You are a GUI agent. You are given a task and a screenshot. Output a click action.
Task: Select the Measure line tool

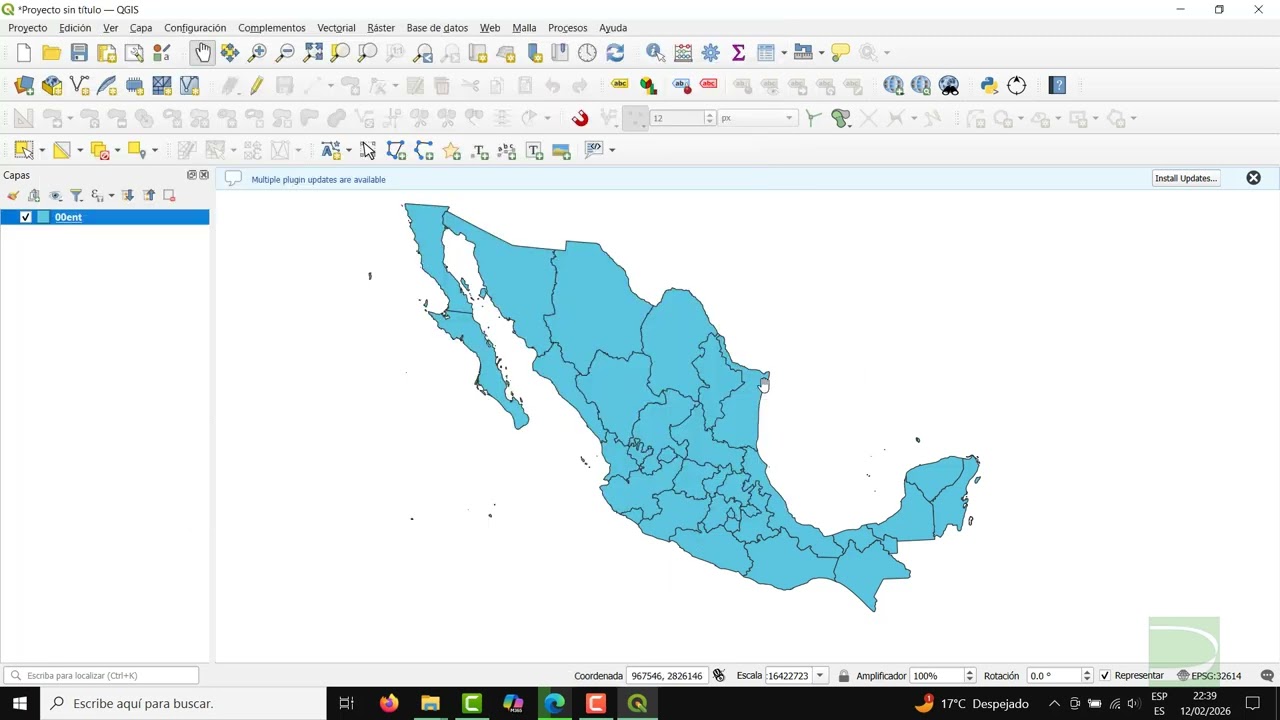click(x=802, y=53)
